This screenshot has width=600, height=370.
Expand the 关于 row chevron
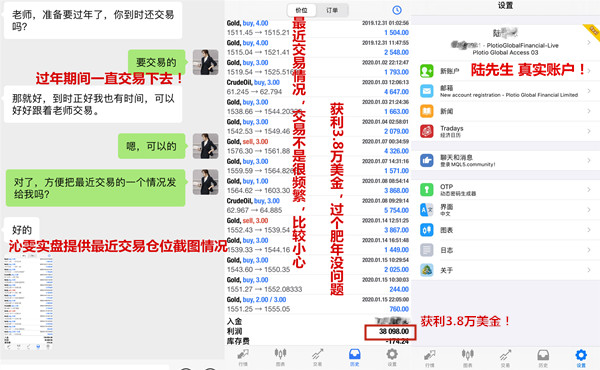589,270
